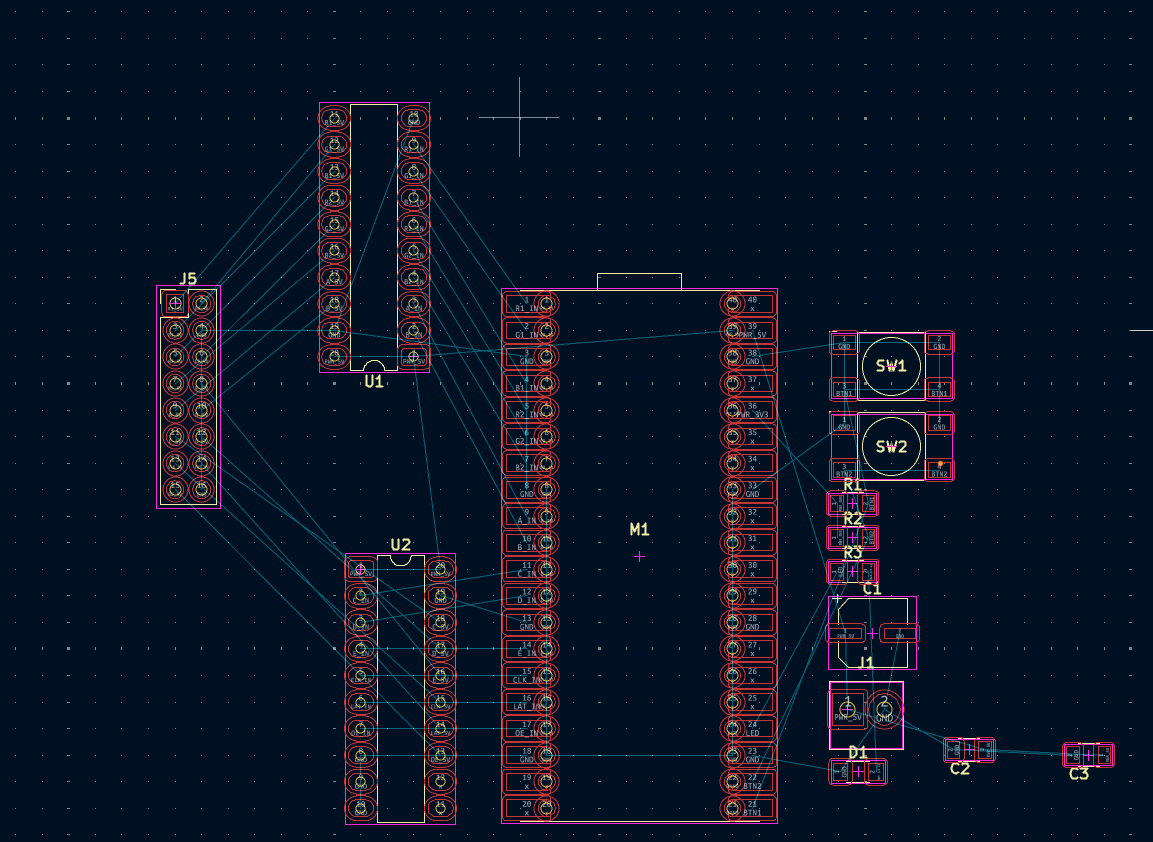Click M1 pad 22 BTN2
This screenshot has width=1153, height=842.
pyautogui.click(x=752, y=782)
